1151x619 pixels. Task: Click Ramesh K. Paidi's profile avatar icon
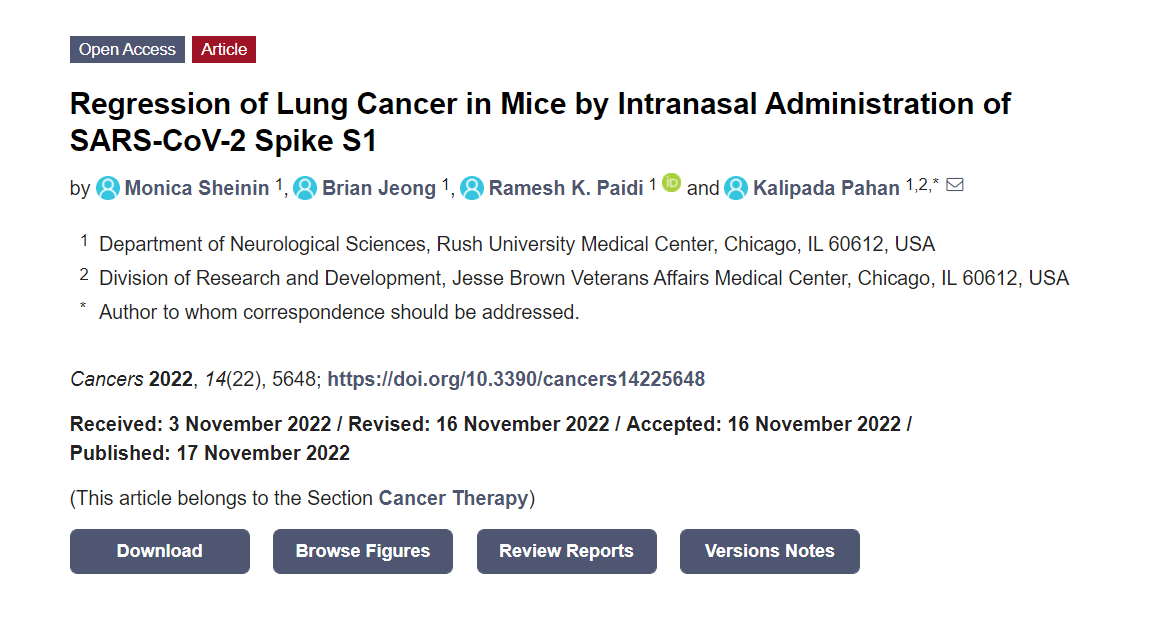(x=472, y=188)
